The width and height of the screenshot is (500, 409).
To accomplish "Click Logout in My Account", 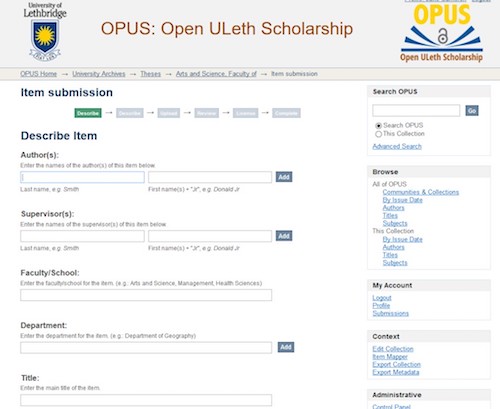I will click(x=382, y=298).
